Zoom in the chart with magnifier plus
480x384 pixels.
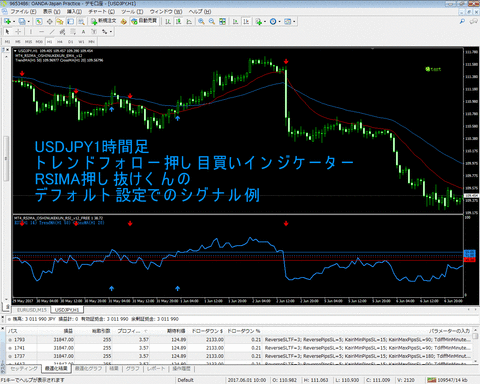pos(201,21)
